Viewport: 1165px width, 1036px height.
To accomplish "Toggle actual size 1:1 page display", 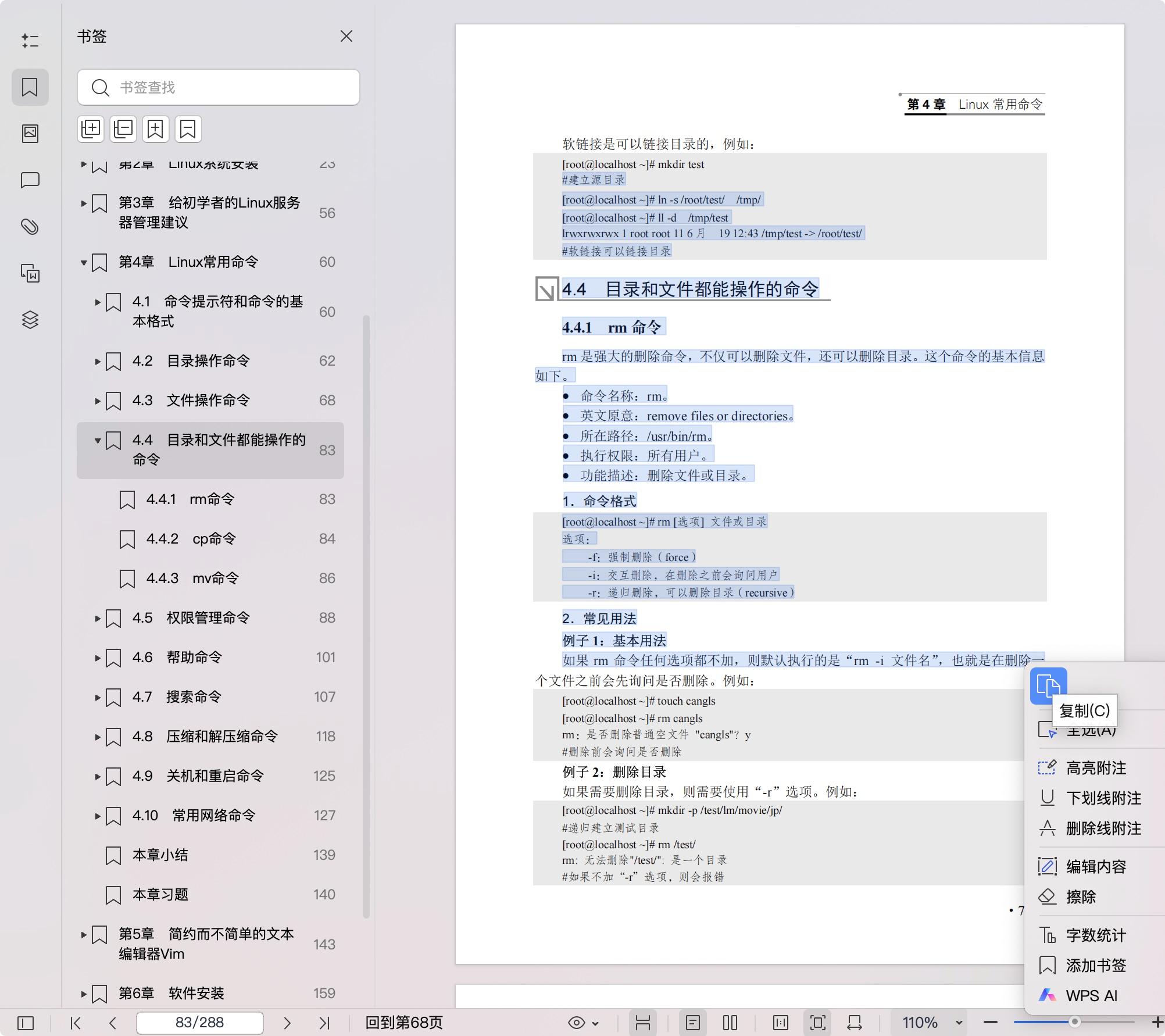I will (781, 1022).
